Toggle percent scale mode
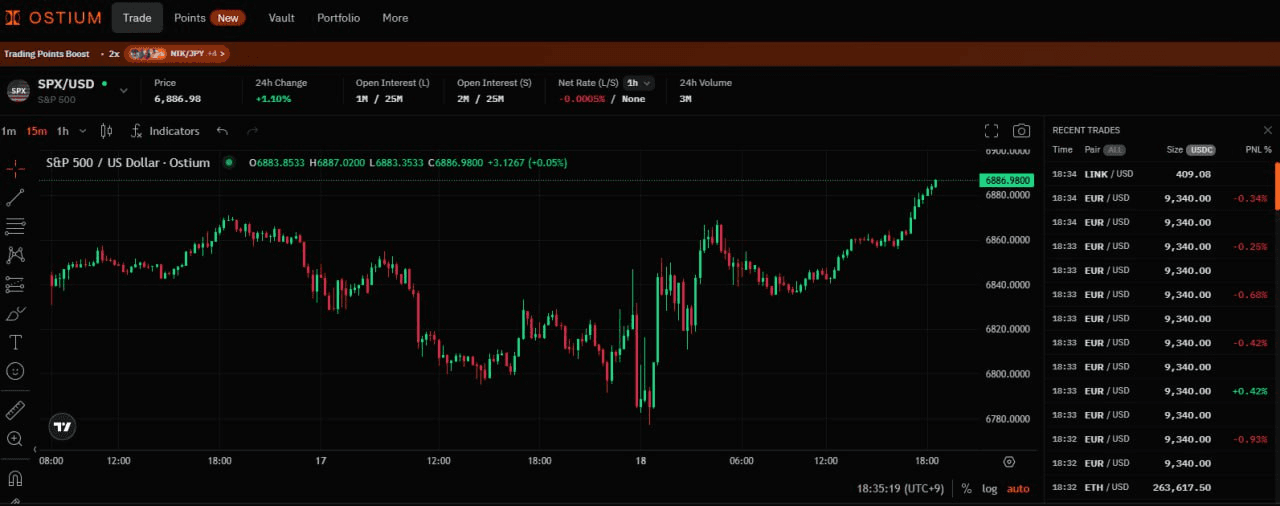The height and width of the screenshot is (506, 1280). pyautogui.click(x=966, y=489)
